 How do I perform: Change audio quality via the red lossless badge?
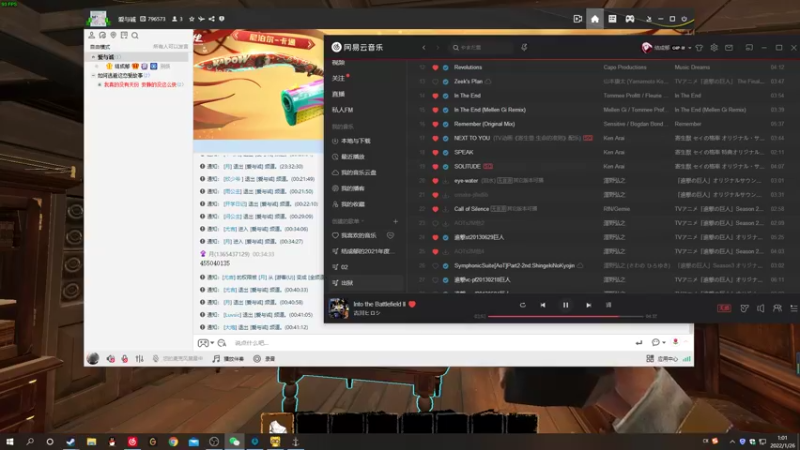pos(724,308)
